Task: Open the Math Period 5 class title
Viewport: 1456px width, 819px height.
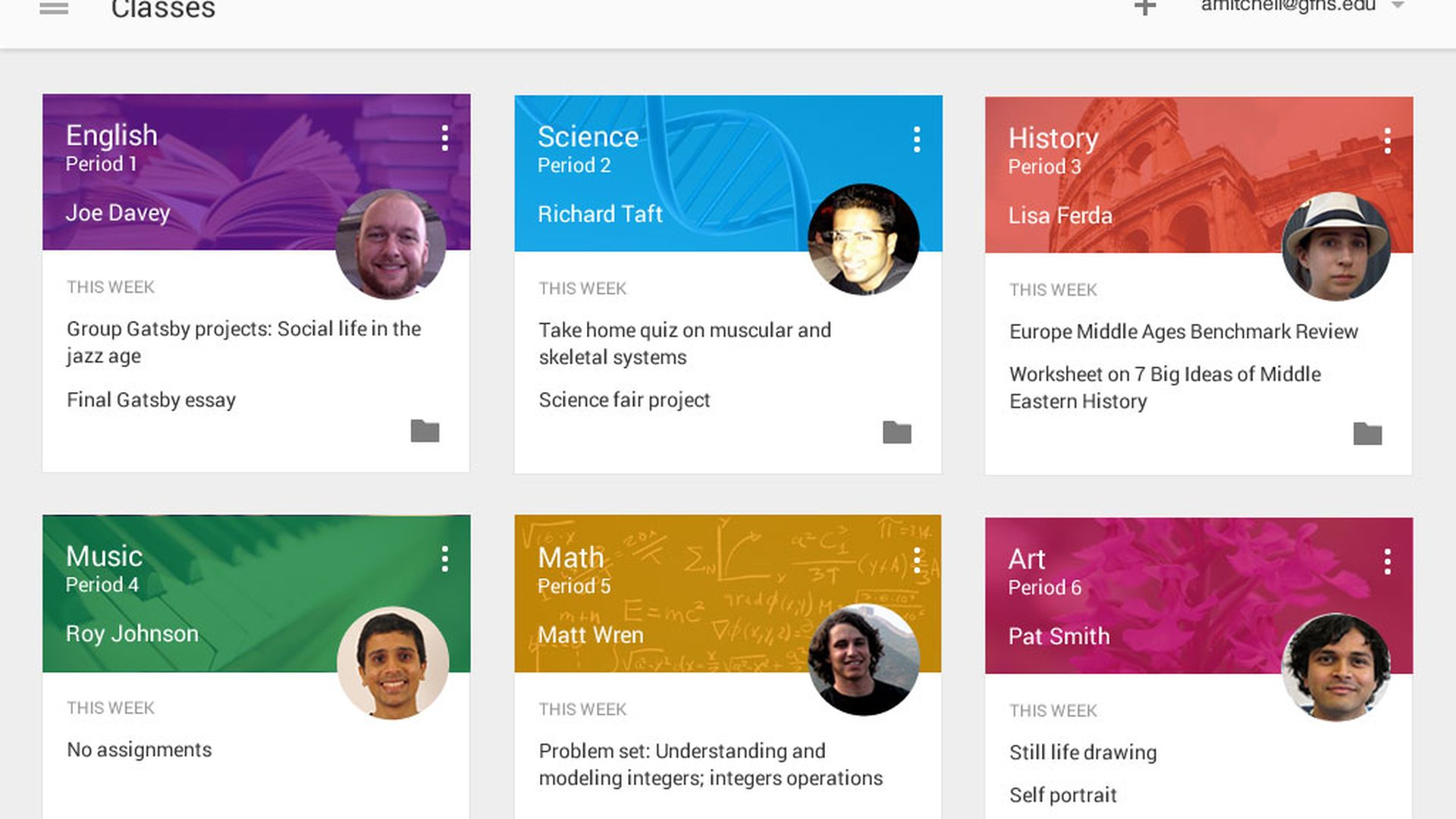Action: tap(570, 558)
